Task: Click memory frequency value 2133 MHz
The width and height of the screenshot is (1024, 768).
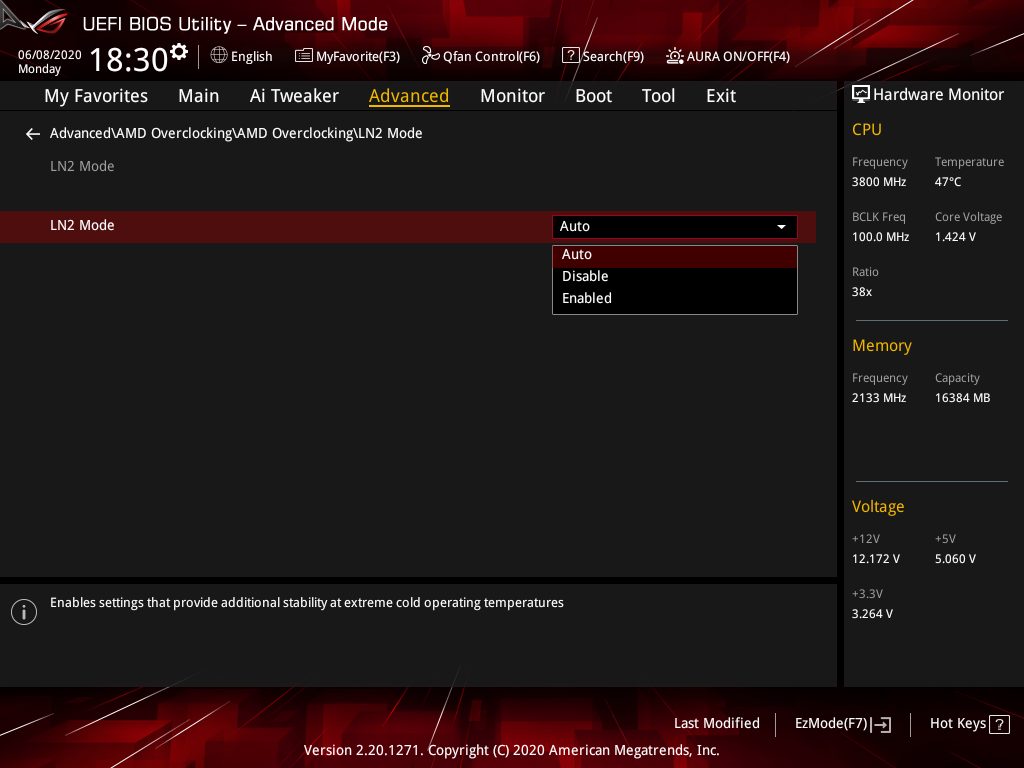Action: (x=879, y=398)
